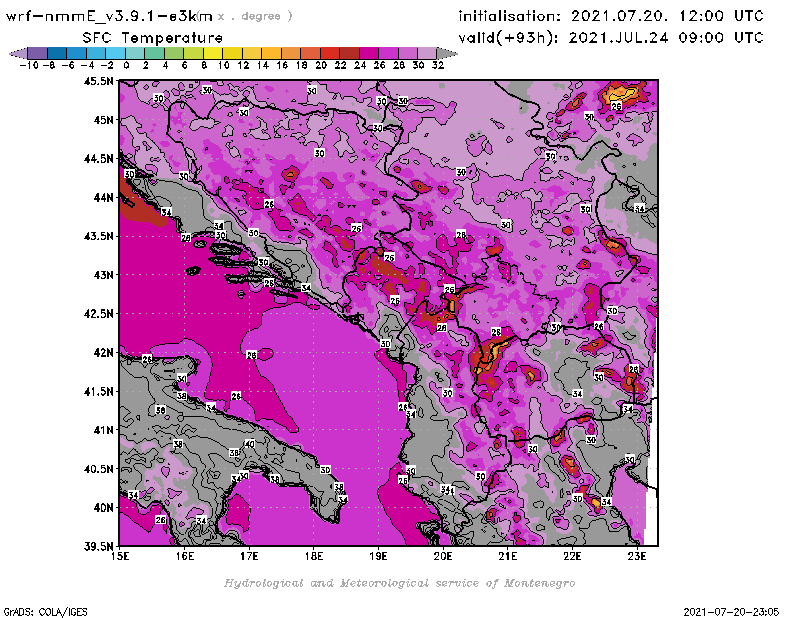This screenshot has width=800, height=618.
Task: Select the 'initialisation: 2021.07.20. 12:00 UTC' text
Action: point(611,16)
